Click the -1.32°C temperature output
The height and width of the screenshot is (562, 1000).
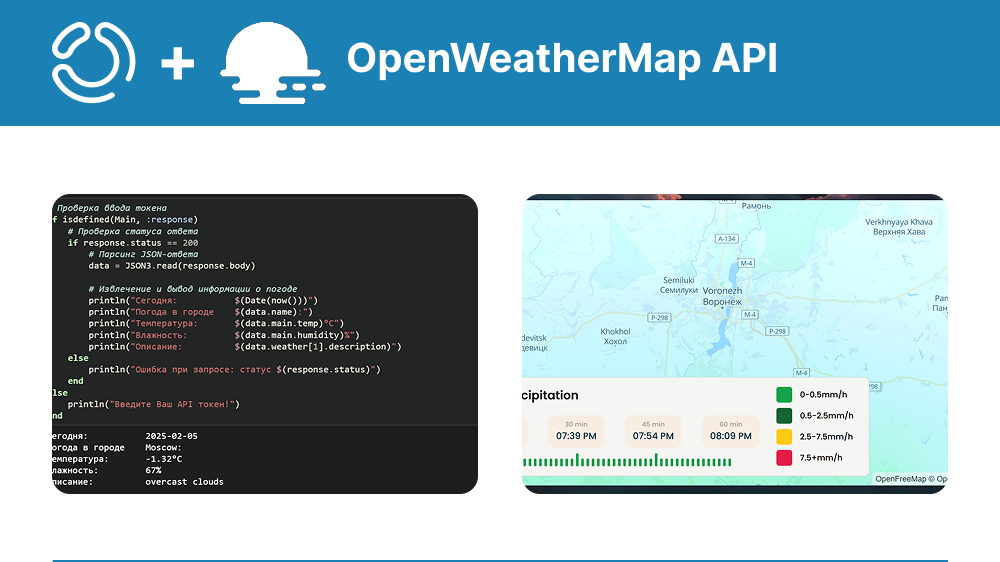(x=163, y=459)
